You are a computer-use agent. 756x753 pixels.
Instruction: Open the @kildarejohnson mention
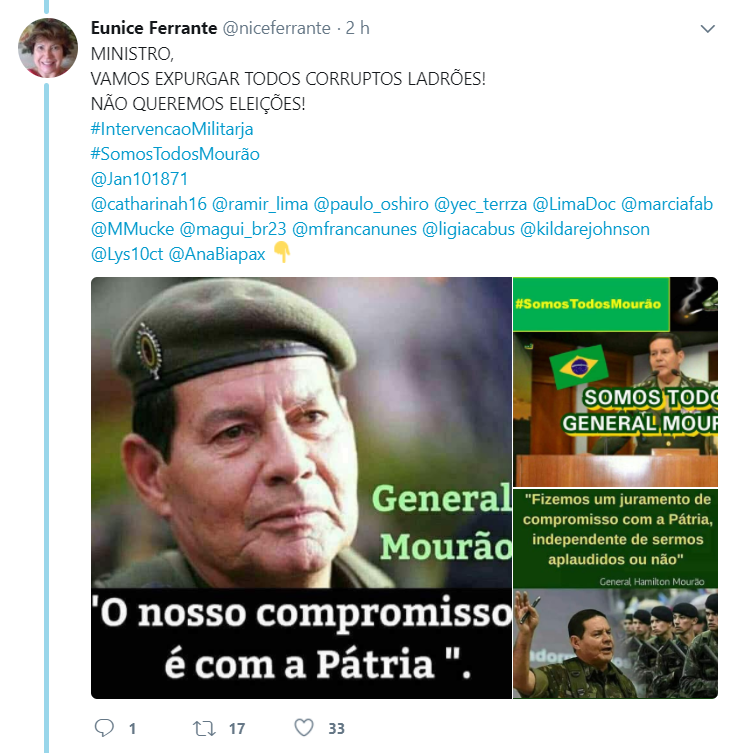585,229
